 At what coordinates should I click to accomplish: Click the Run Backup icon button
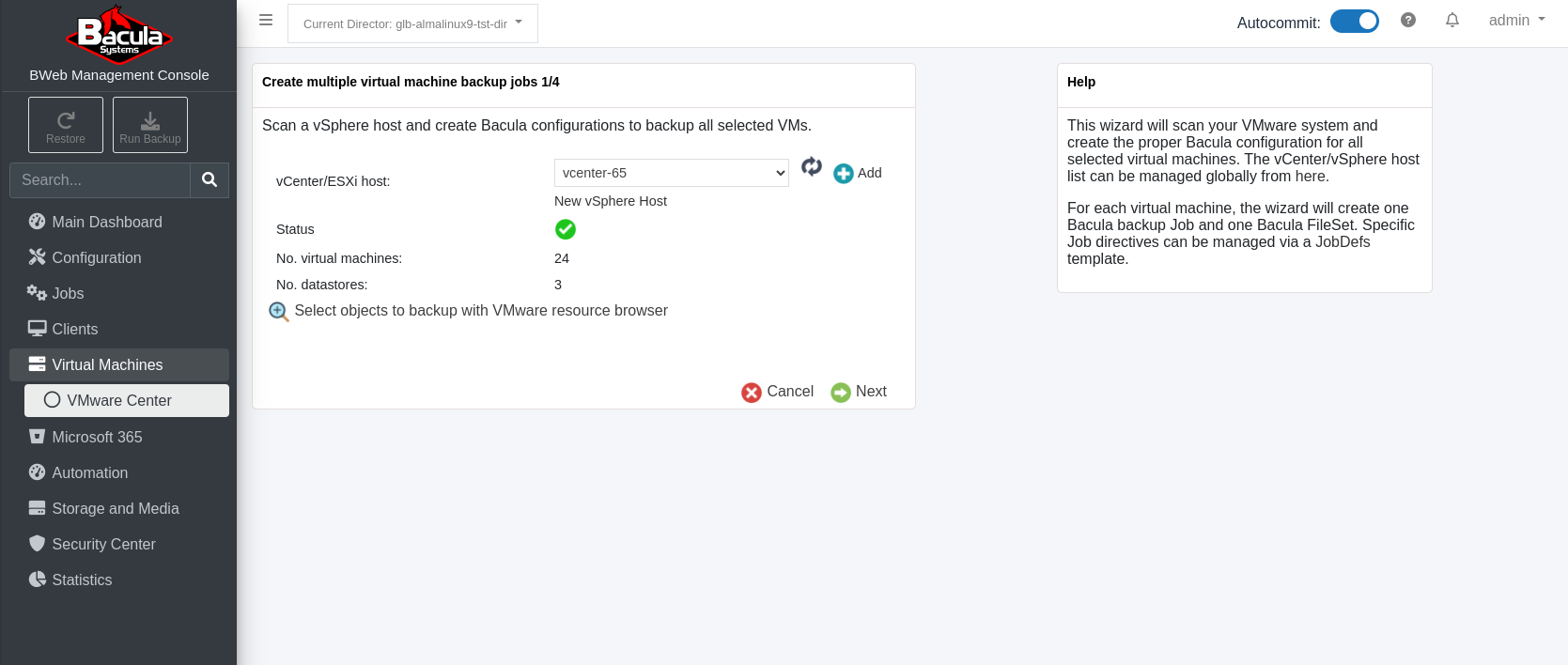tap(150, 125)
